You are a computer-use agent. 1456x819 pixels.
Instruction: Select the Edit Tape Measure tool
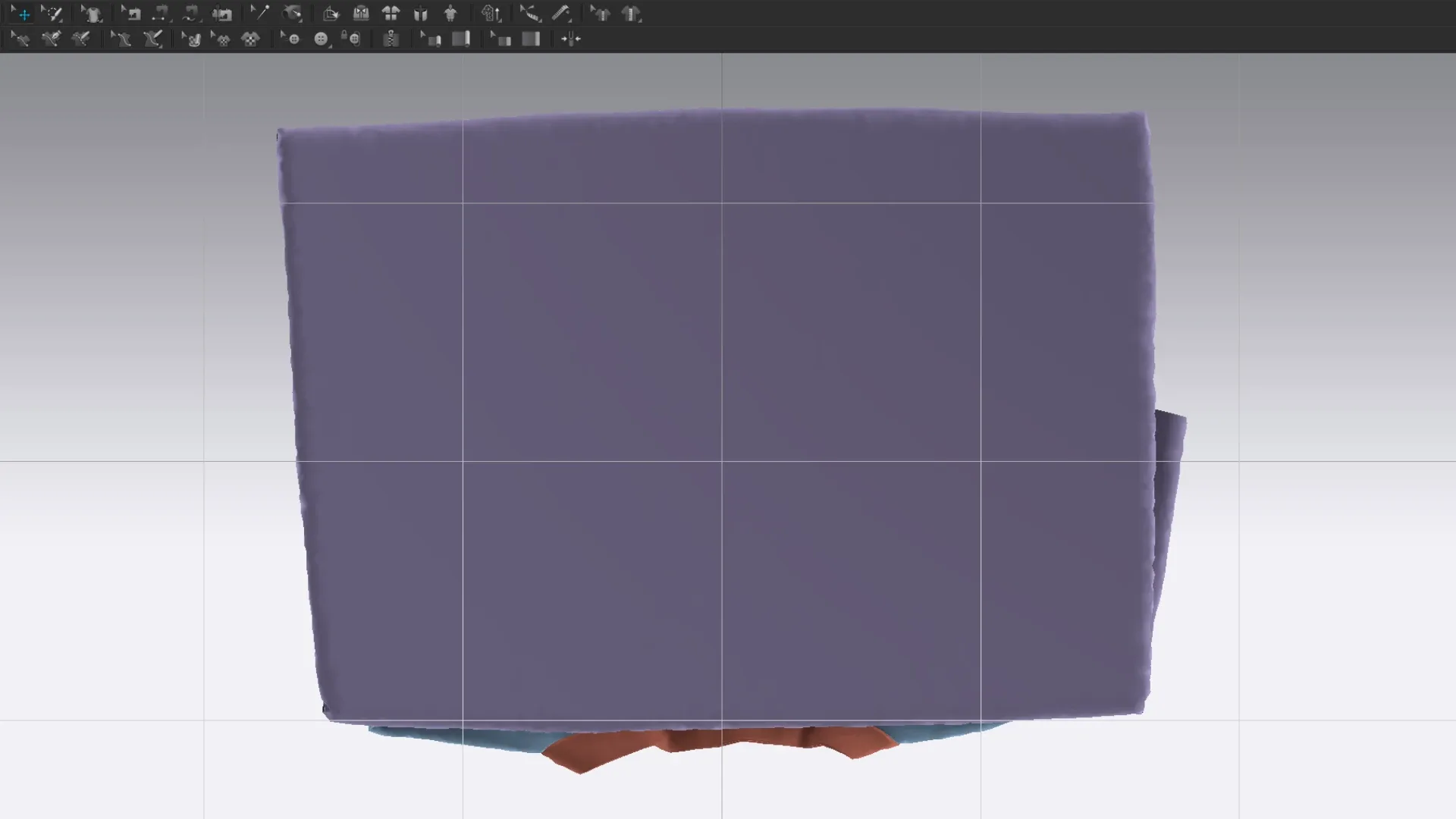530,14
